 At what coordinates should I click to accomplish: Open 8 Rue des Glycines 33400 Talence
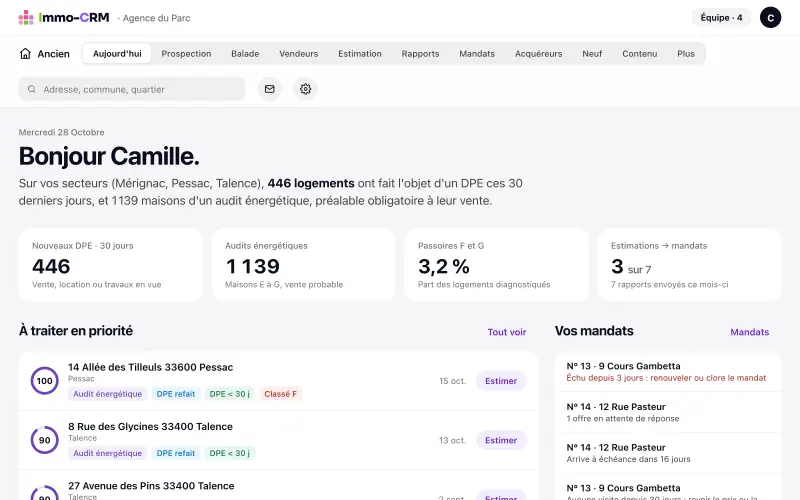point(150,427)
